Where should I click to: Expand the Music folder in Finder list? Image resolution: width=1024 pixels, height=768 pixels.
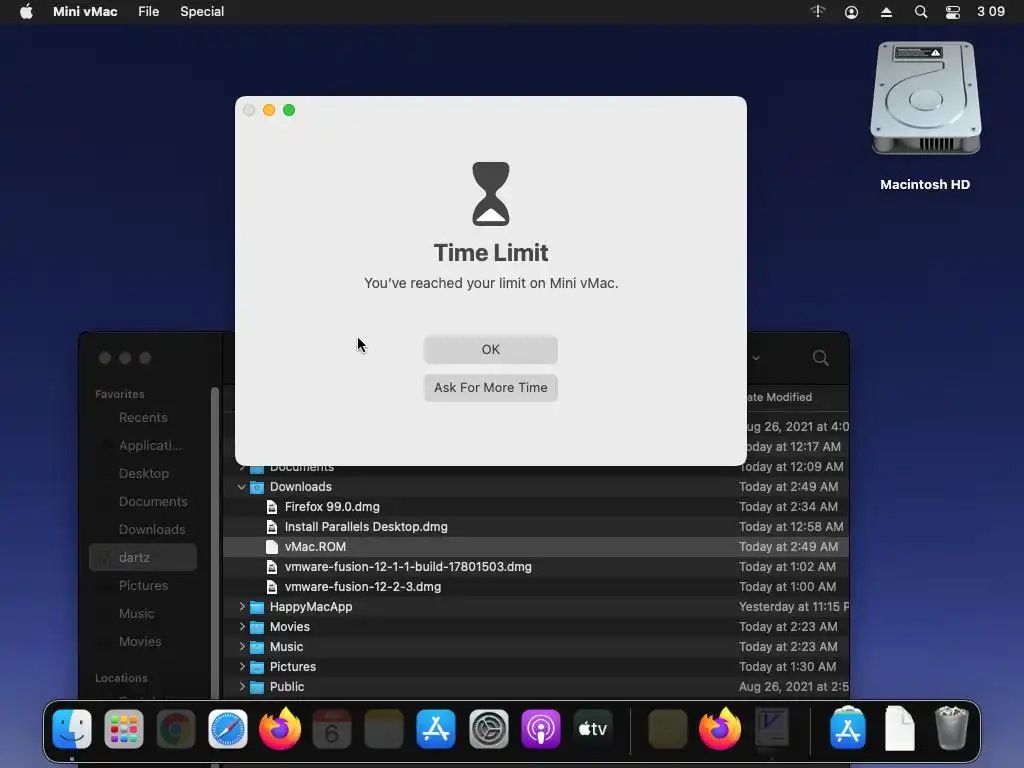242,647
